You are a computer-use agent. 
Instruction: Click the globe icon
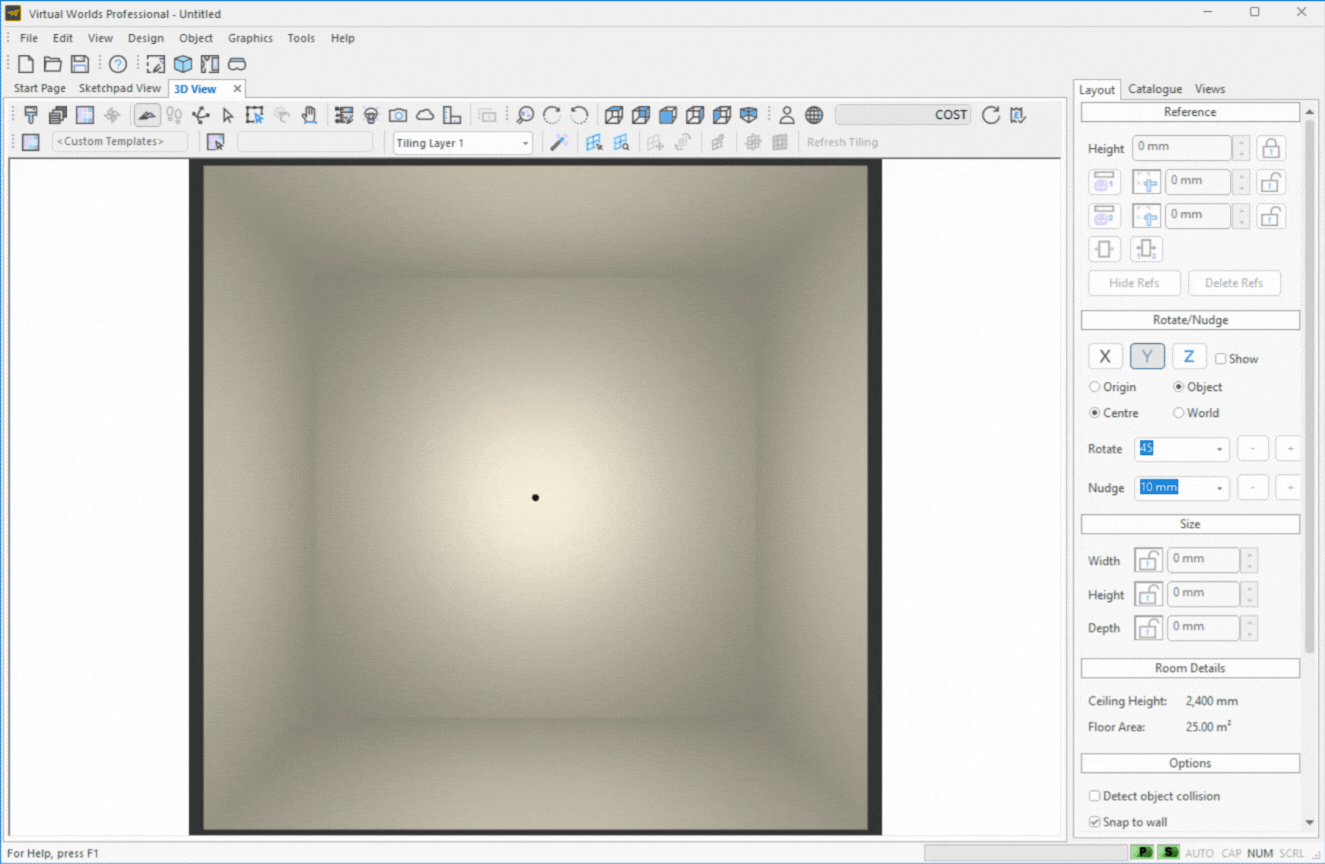(x=814, y=115)
